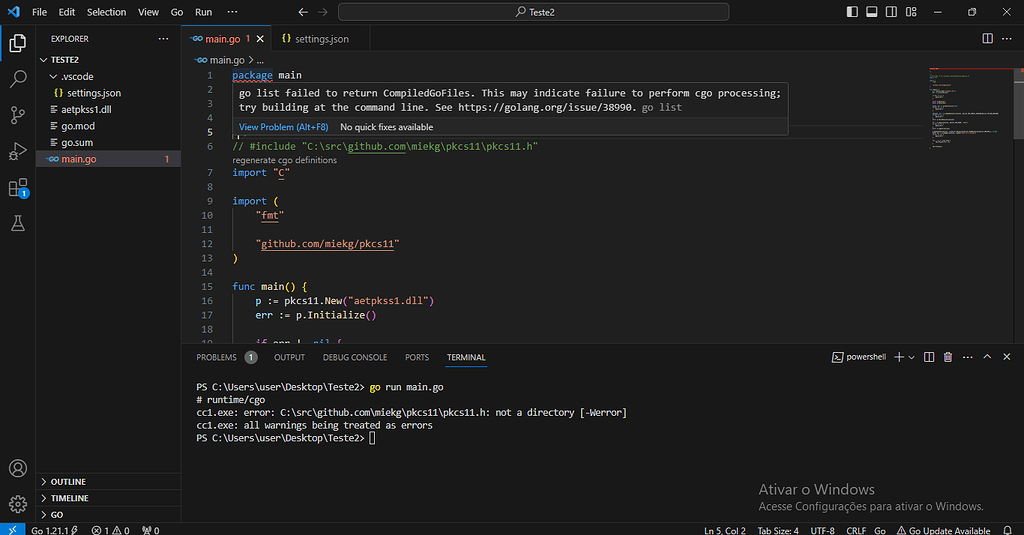The width and height of the screenshot is (1024, 535).
Task: Switch to settings.json editor tab
Action: [x=321, y=39]
